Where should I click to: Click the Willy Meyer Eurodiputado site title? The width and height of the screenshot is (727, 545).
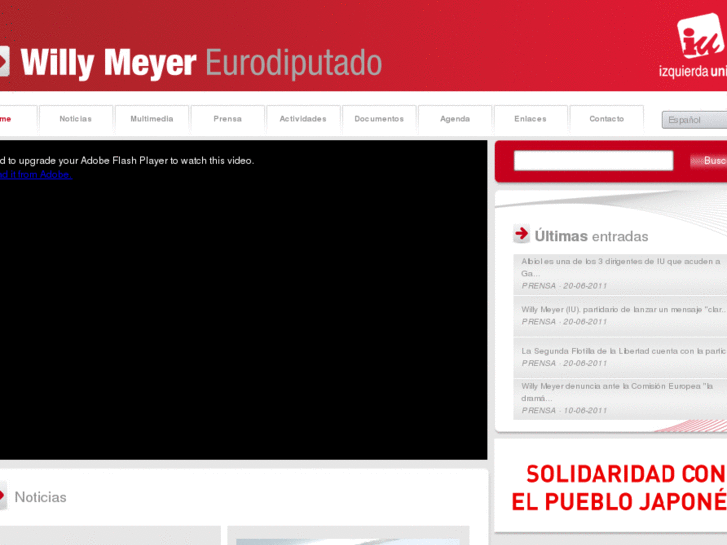(x=201, y=63)
